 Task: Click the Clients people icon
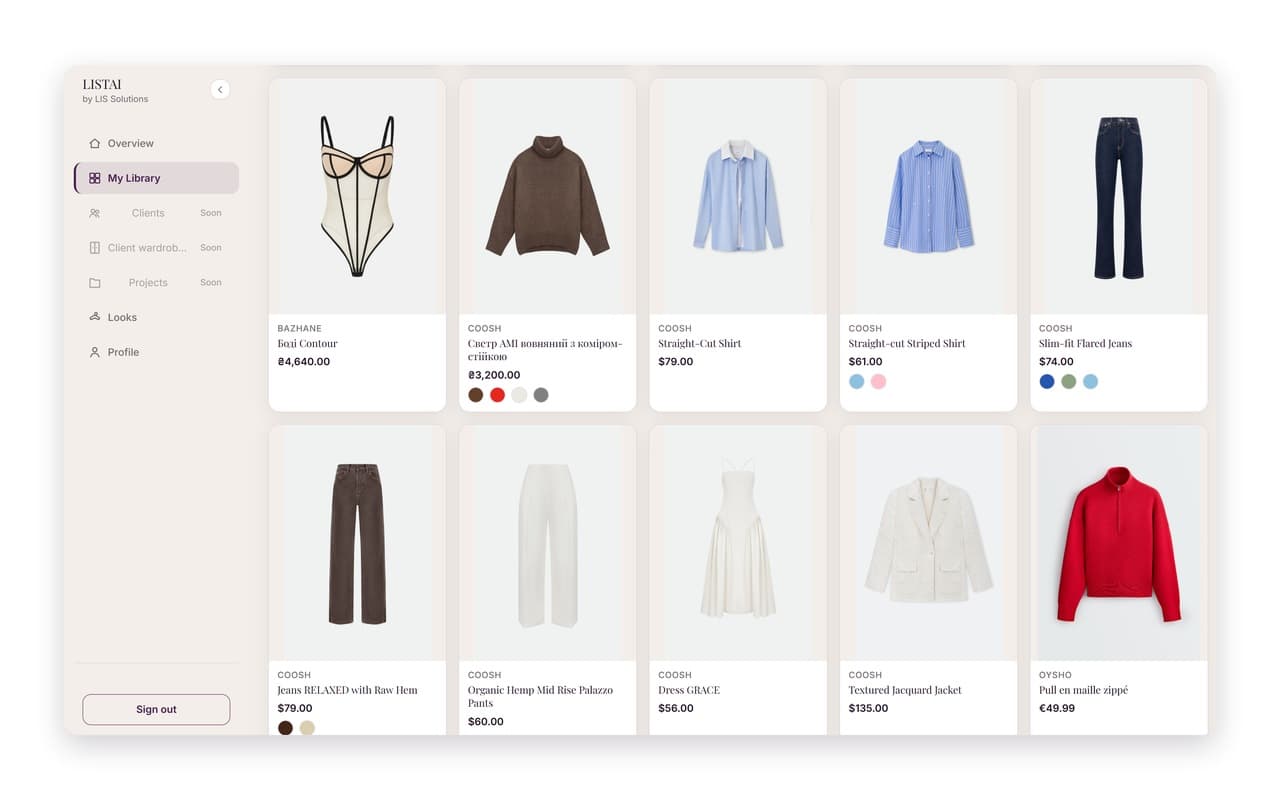click(95, 213)
